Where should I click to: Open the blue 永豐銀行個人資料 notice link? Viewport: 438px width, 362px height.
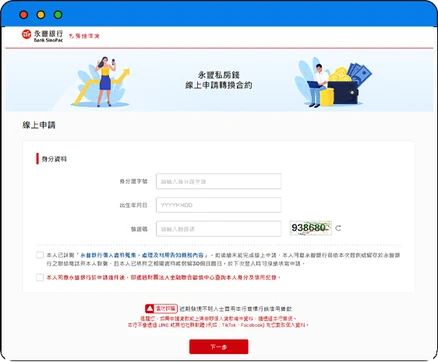[x=141, y=255]
